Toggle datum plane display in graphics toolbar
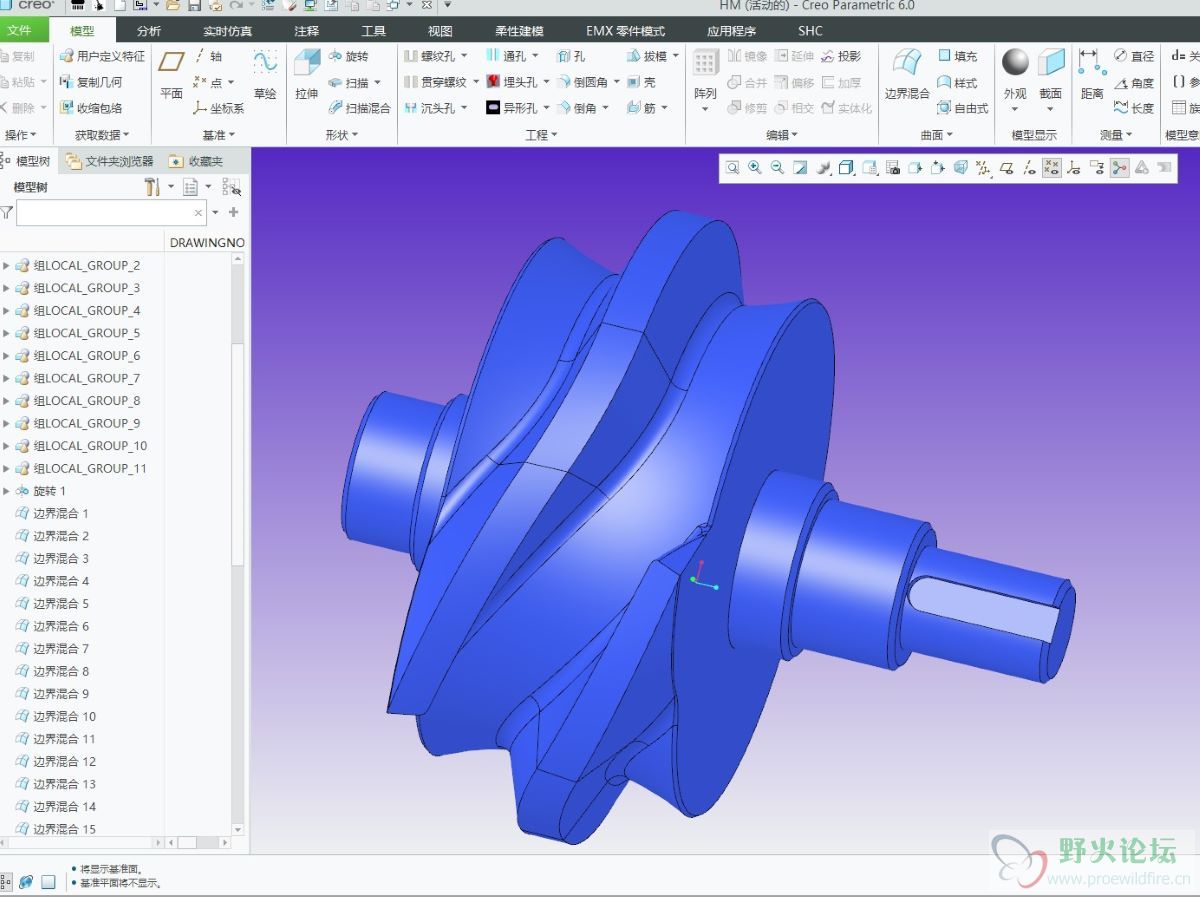 point(1007,168)
